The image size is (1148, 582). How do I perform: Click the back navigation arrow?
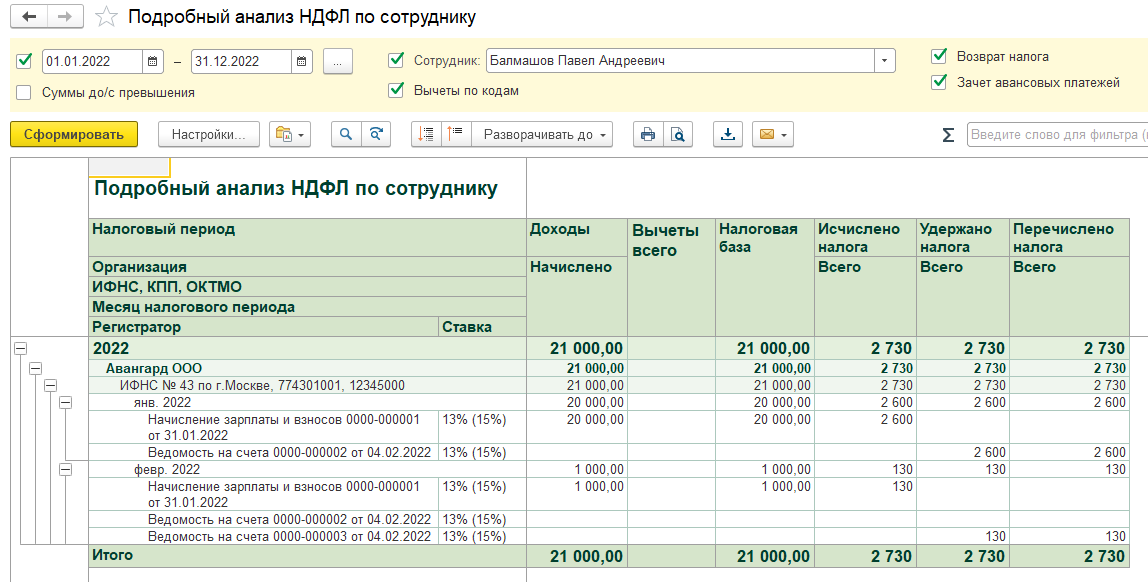pyautogui.click(x=29, y=17)
